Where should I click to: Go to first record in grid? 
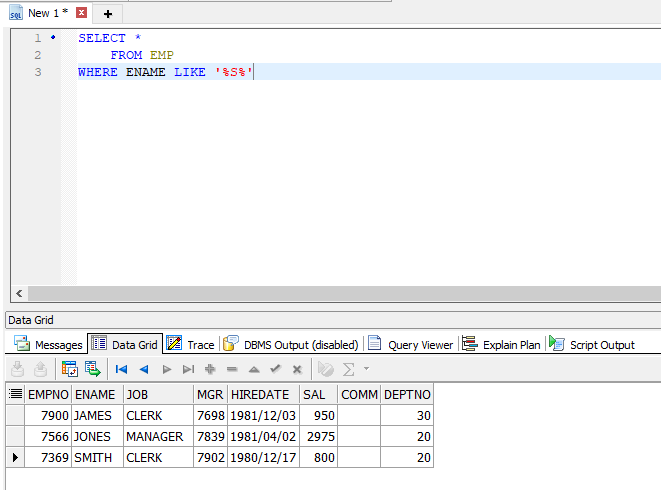(x=121, y=369)
